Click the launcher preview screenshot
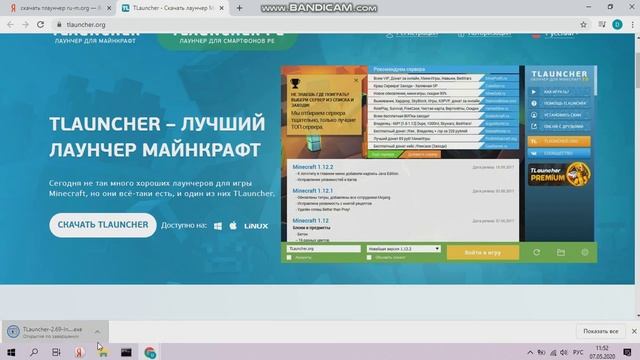 click(x=439, y=164)
